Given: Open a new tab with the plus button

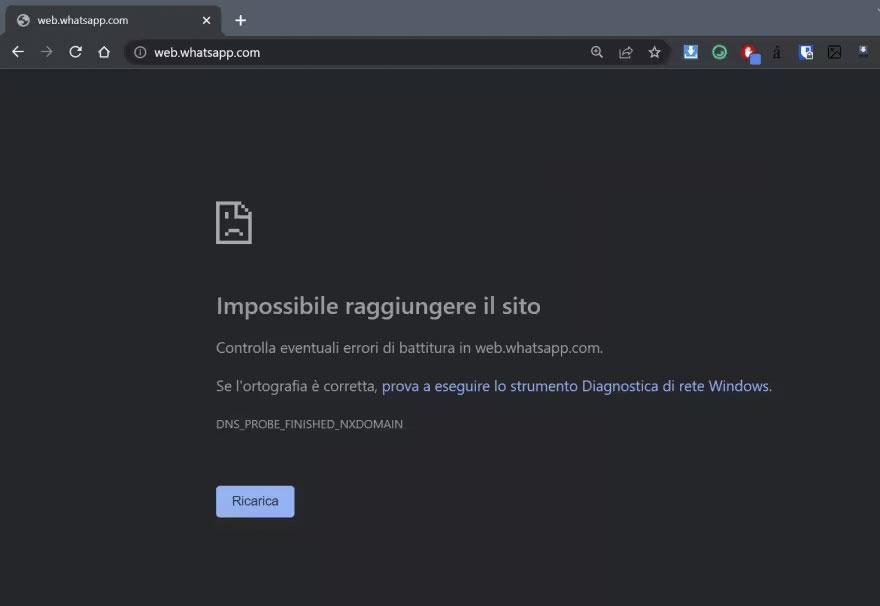Looking at the screenshot, I should tap(242, 19).
